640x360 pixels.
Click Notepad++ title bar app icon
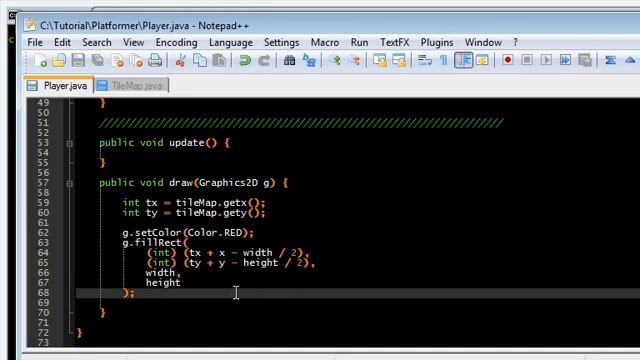(x=30, y=25)
